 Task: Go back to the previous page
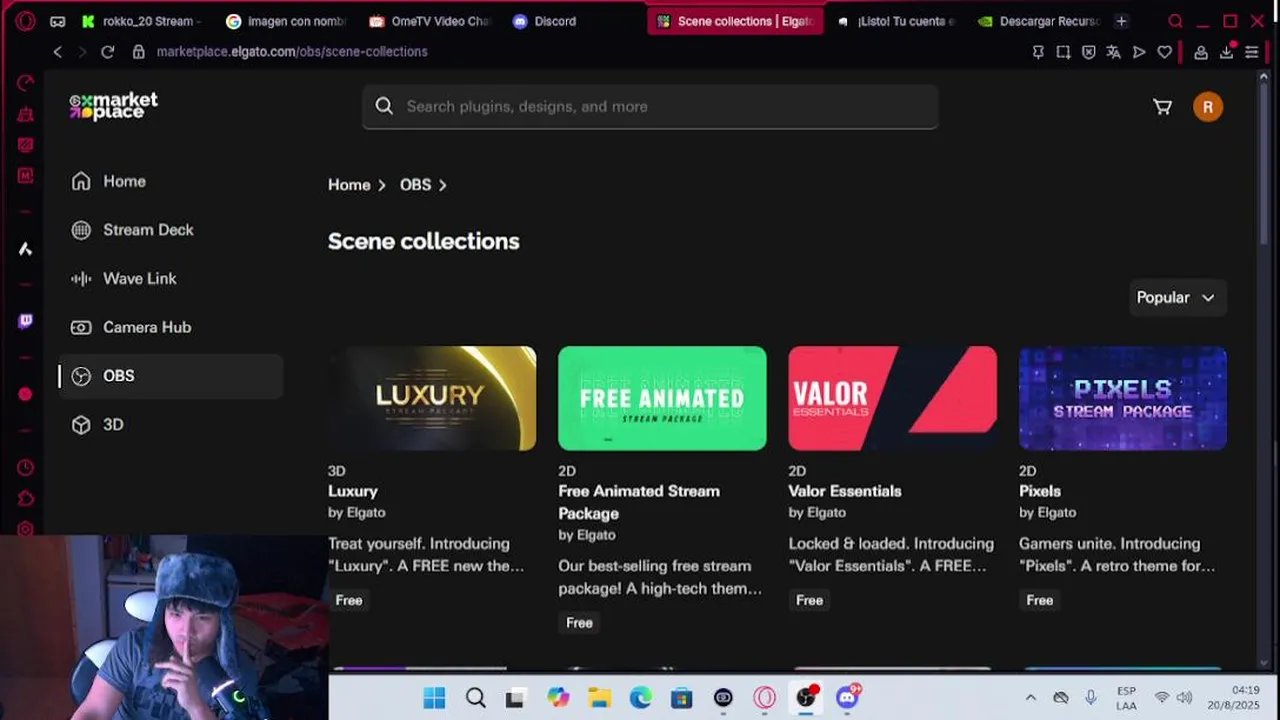click(58, 51)
